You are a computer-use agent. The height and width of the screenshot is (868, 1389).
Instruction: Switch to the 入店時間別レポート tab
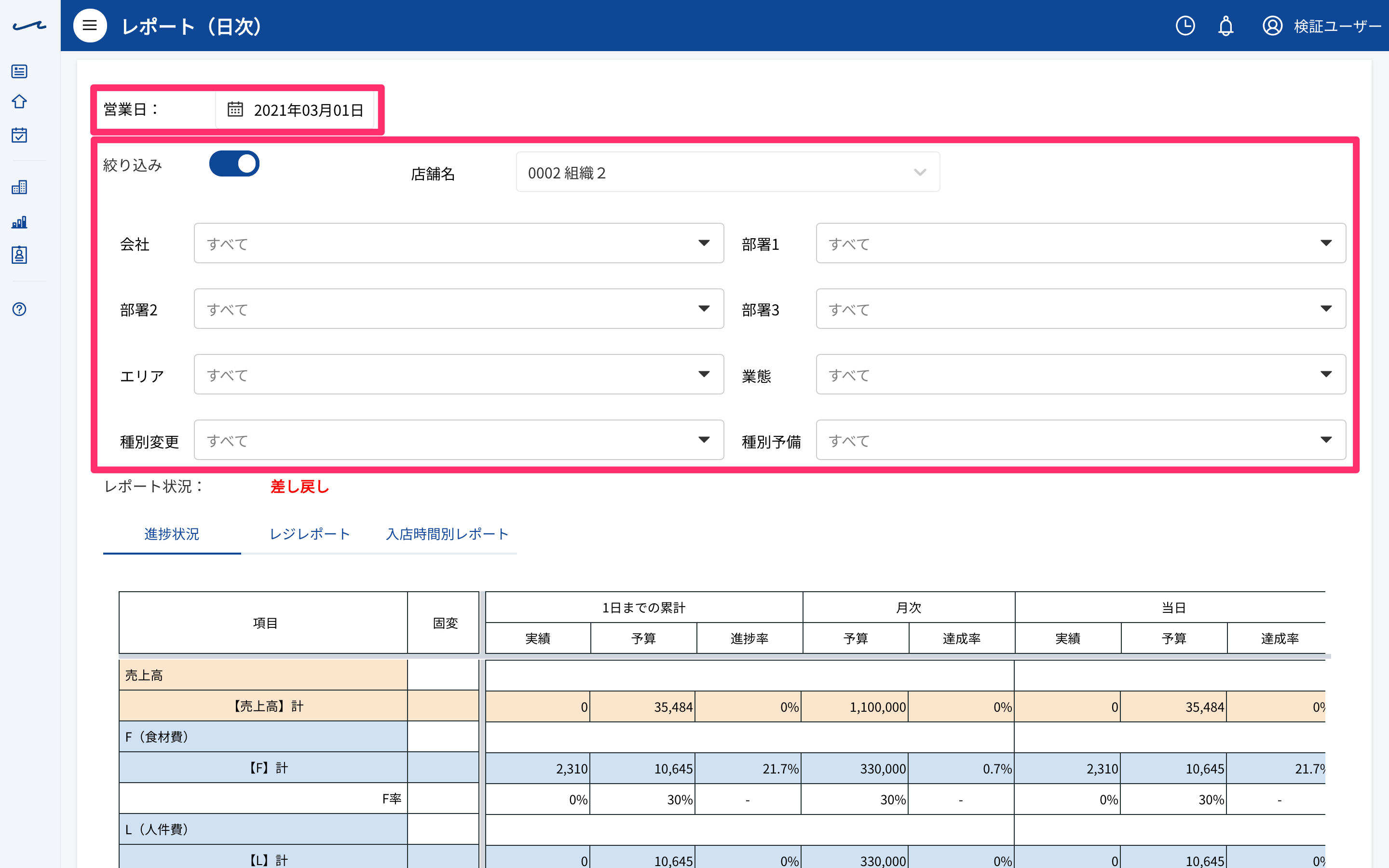pos(448,534)
